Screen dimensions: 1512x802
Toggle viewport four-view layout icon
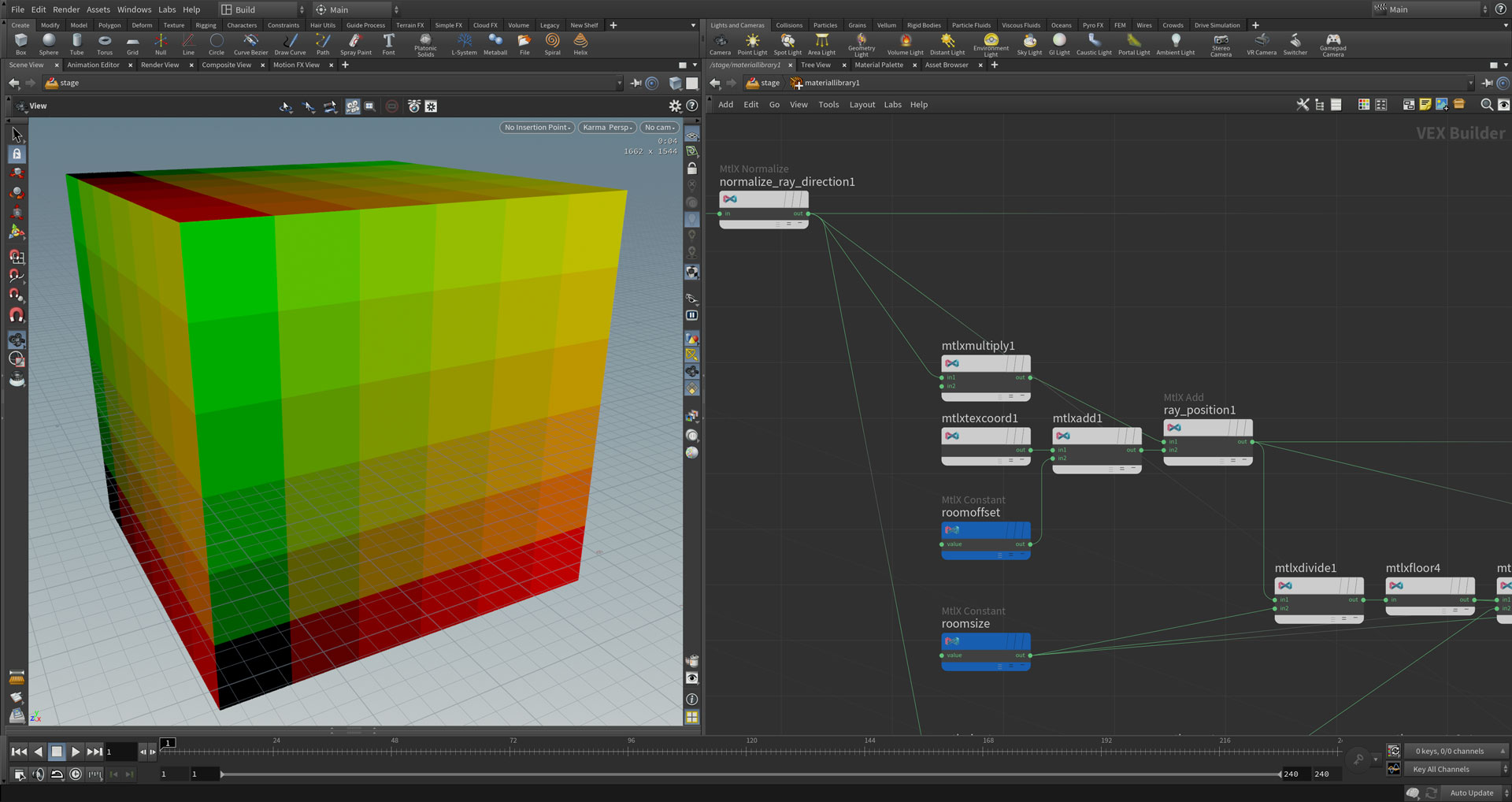coord(691,717)
